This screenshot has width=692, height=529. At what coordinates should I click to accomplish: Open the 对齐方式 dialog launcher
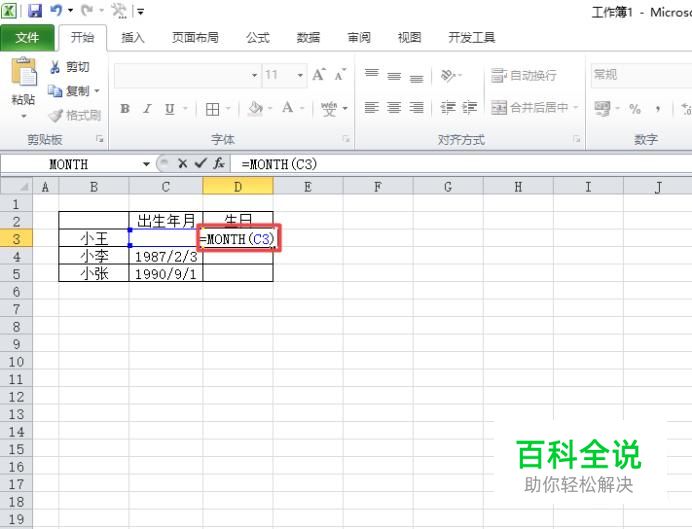point(576,139)
